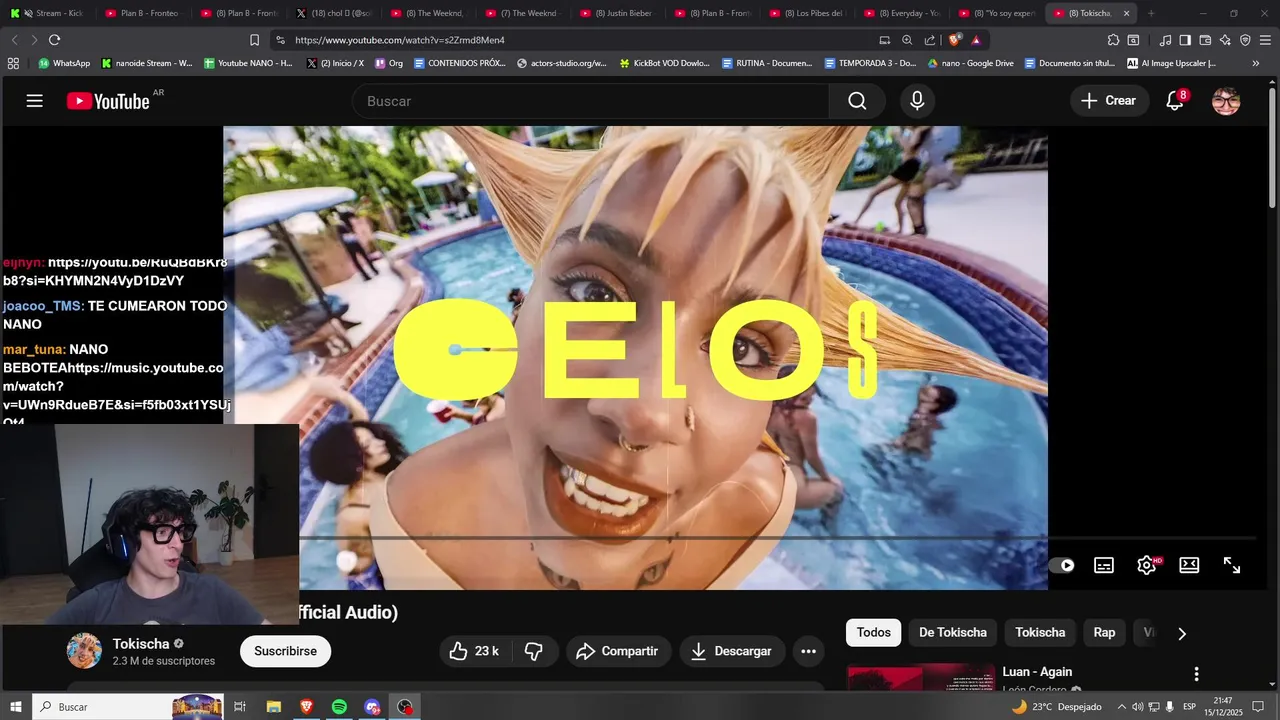1280x720 pixels.
Task: Switch player to theater mode
Action: coord(1189,565)
